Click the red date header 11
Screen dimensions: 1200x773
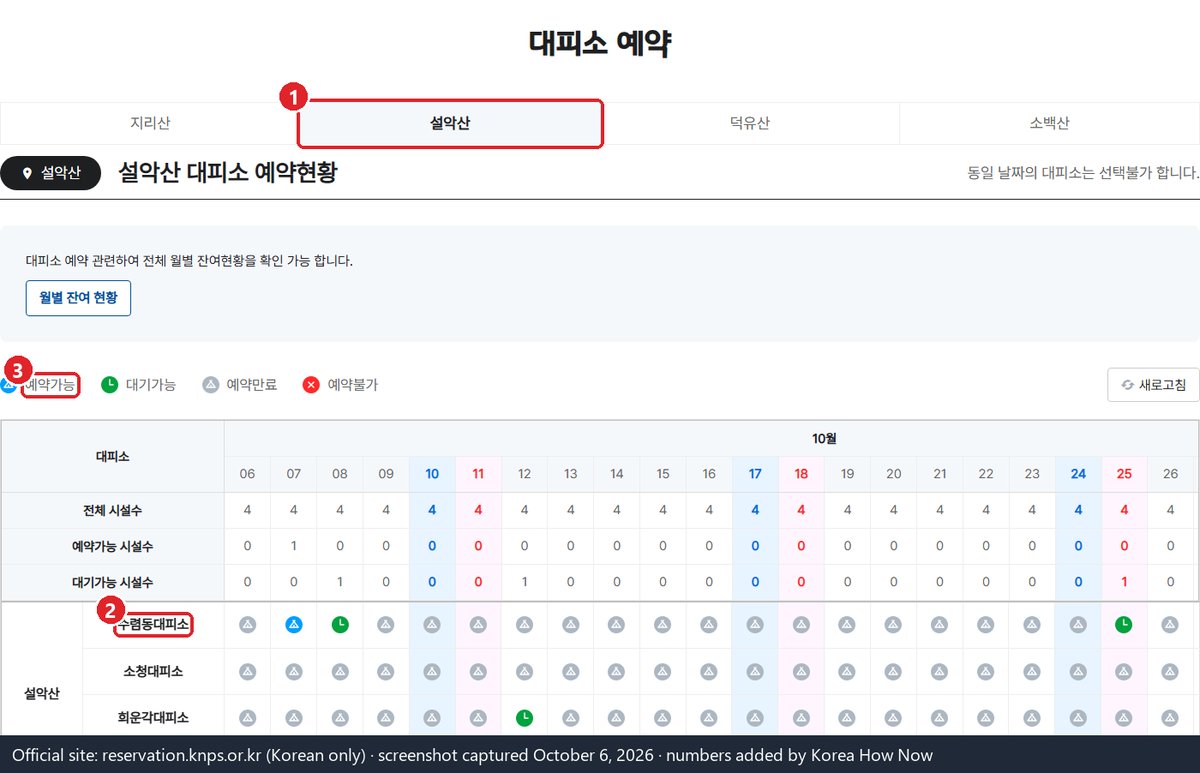(x=478, y=474)
